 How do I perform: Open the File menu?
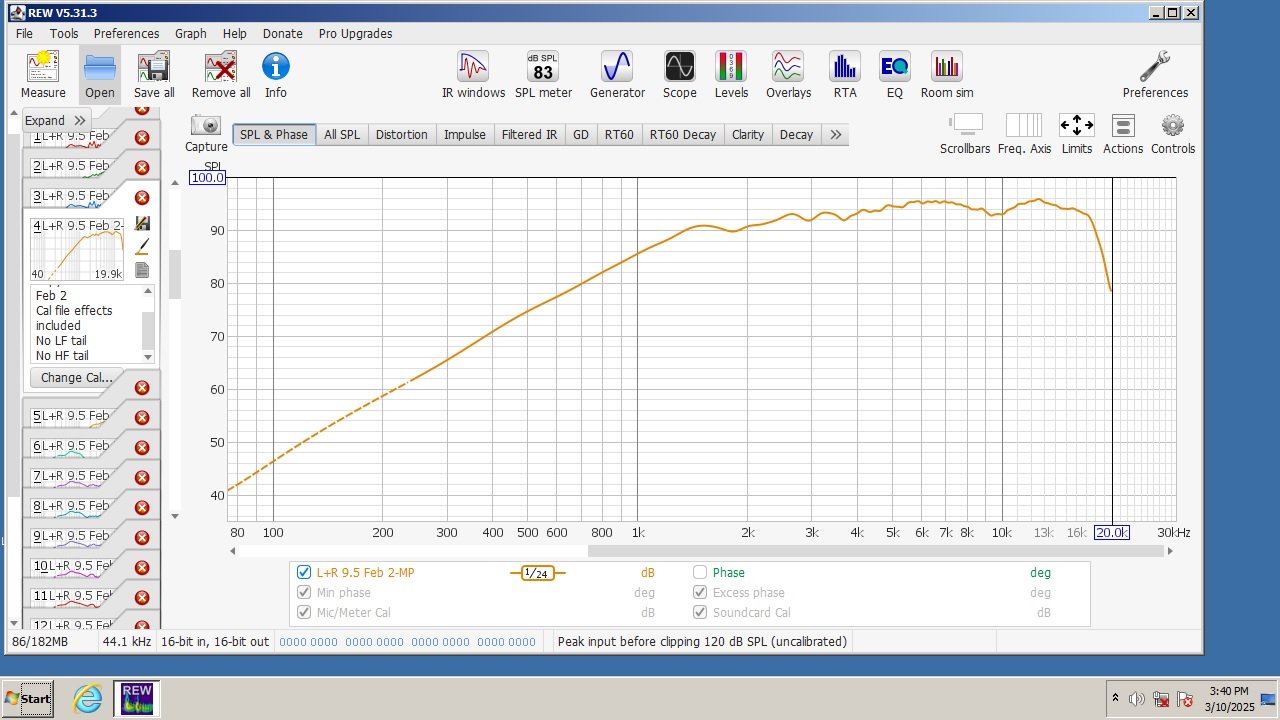point(25,33)
